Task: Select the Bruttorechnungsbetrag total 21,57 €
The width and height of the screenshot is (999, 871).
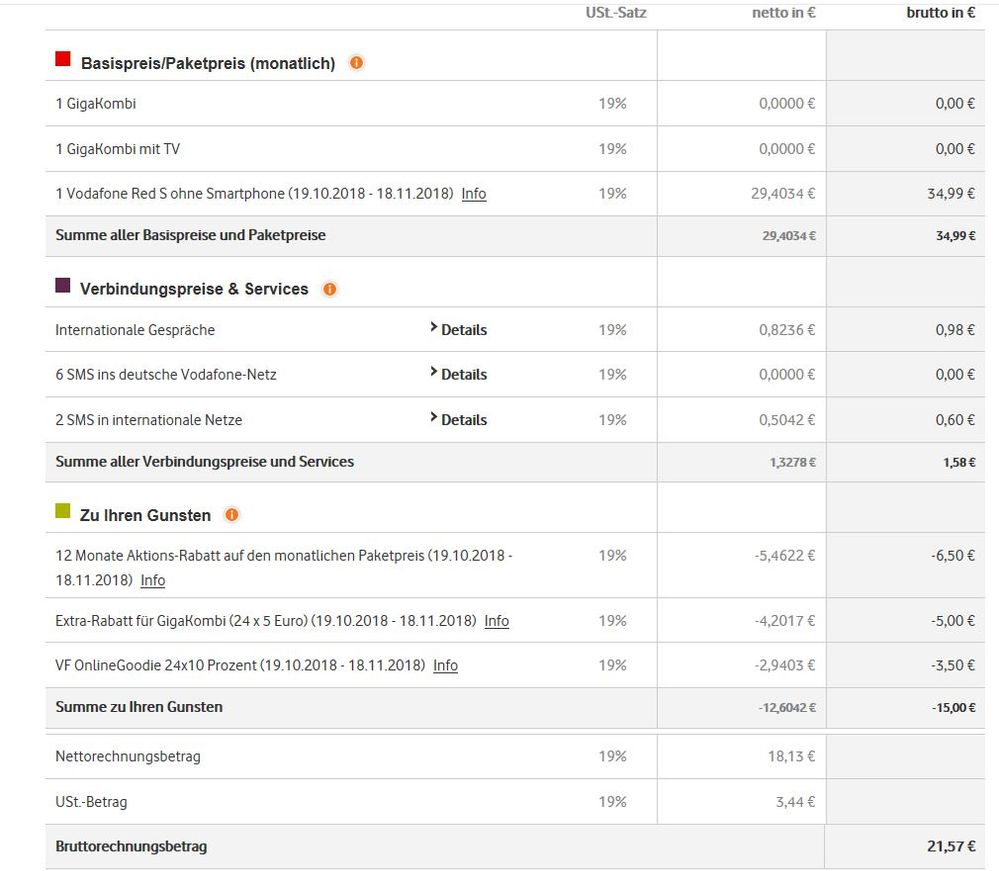Action: point(951,846)
